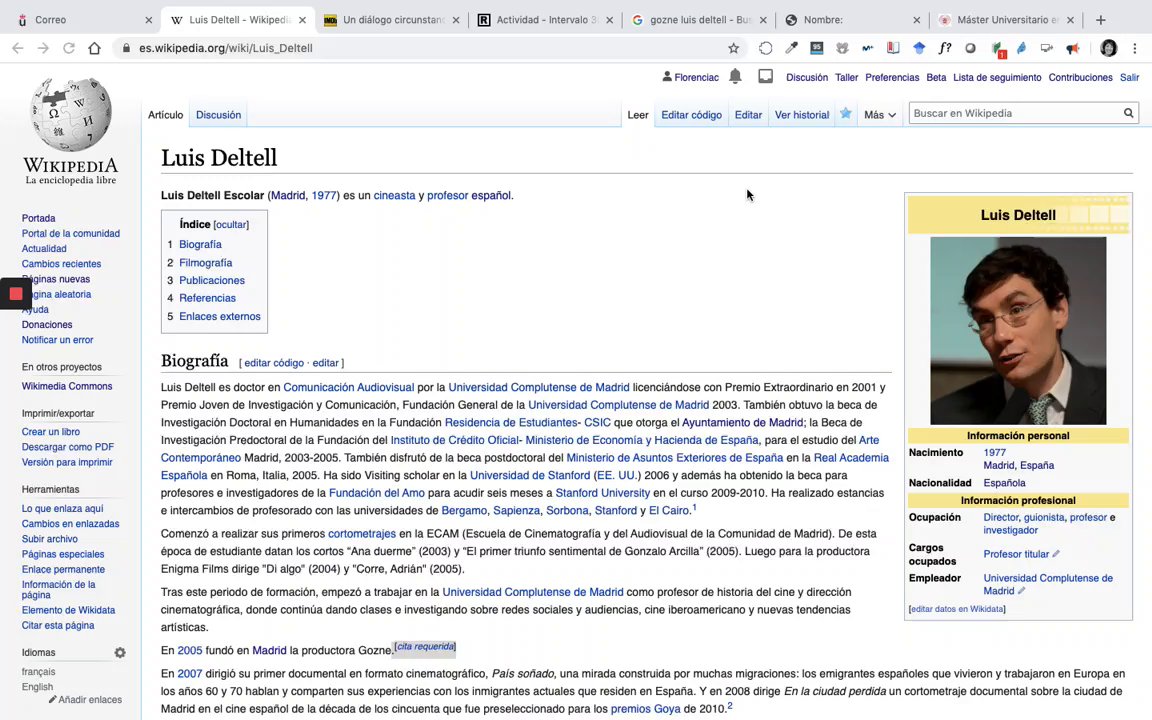
Task: Click Añadir enlaces under Idiomas
Action: pyautogui.click(x=90, y=699)
